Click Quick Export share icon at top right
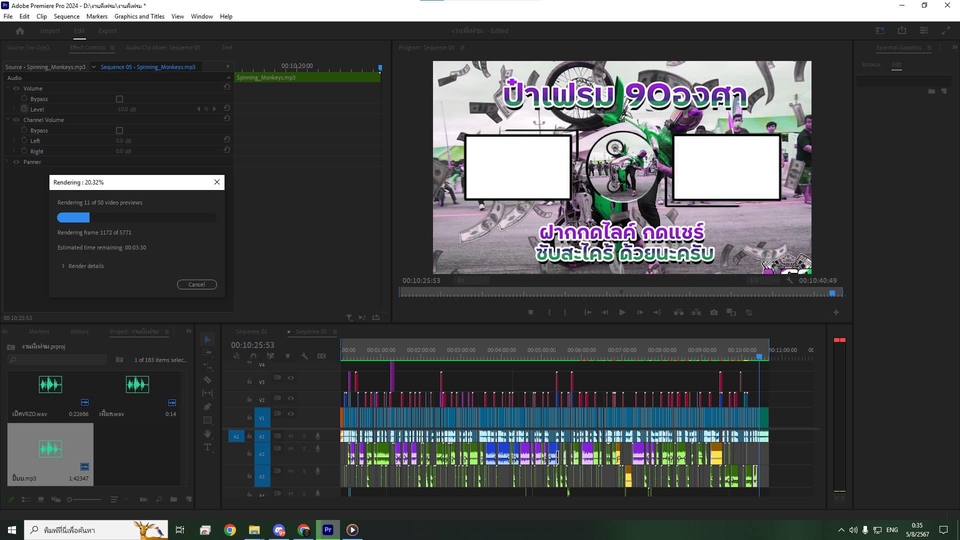 [x=902, y=31]
